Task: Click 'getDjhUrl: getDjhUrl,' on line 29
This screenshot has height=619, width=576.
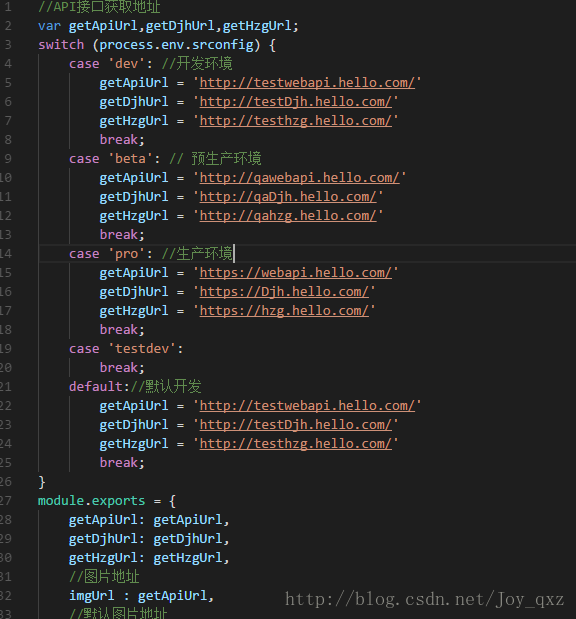Action: [x=149, y=539]
